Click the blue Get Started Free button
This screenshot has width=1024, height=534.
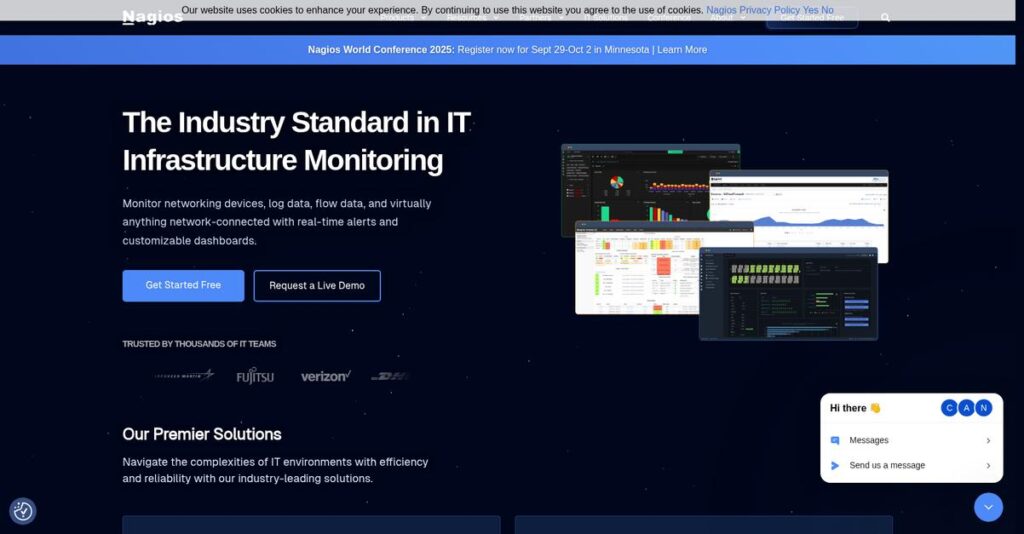(x=184, y=285)
